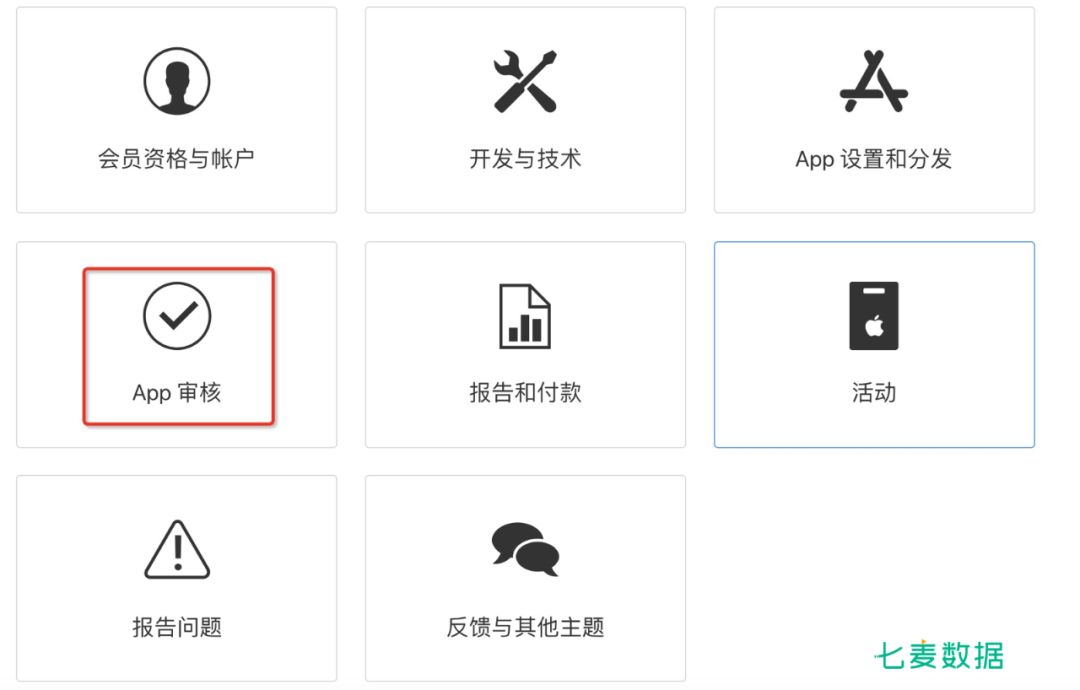Choose 反馈与其他主题 label
This screenshot has height=690, width=1080.
point(525,627)
